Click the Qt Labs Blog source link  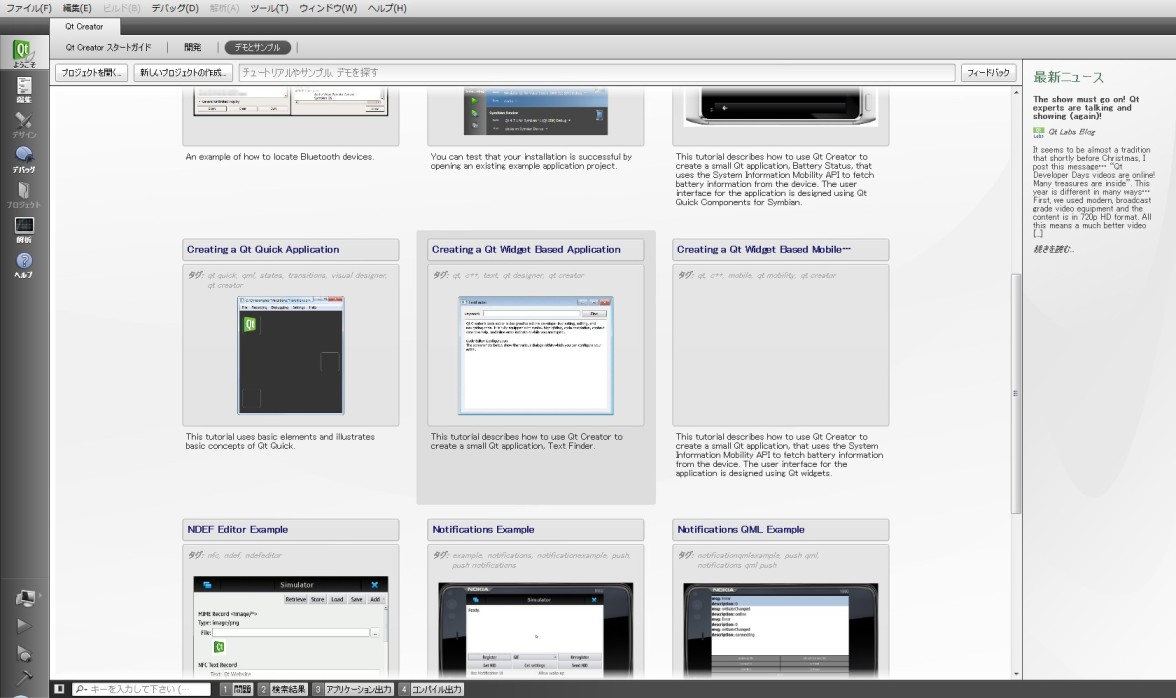1071,132
